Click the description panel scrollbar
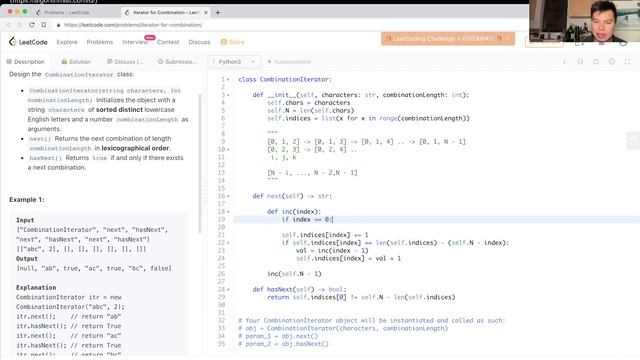The image size is (640, 360). tap(200, 163)
